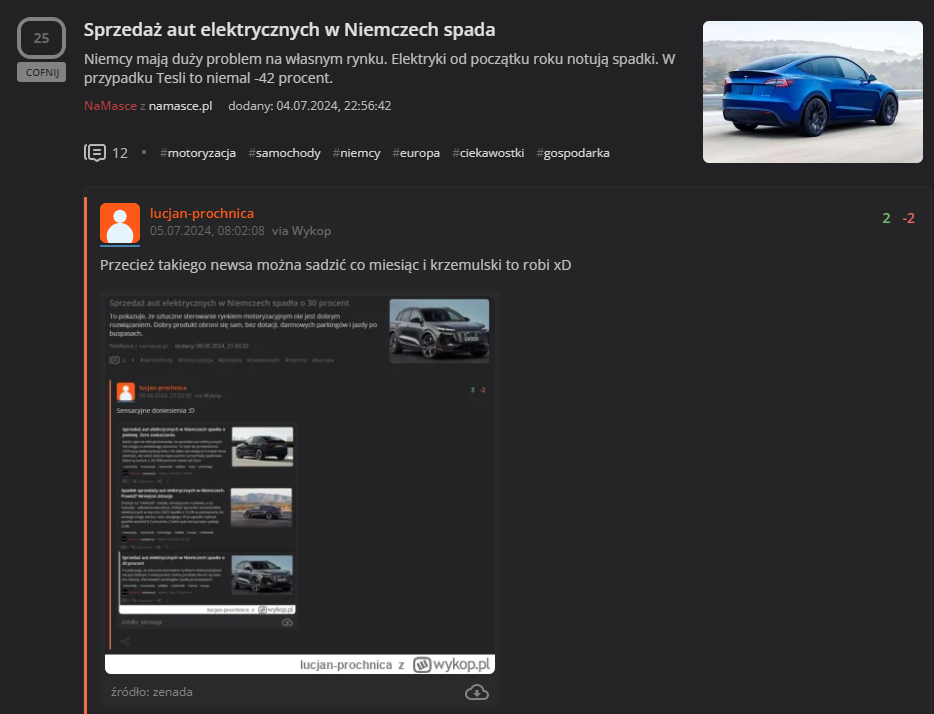Enlarge the embedded screenshot image in comment
934x714 pixels.
pos(300,484)
